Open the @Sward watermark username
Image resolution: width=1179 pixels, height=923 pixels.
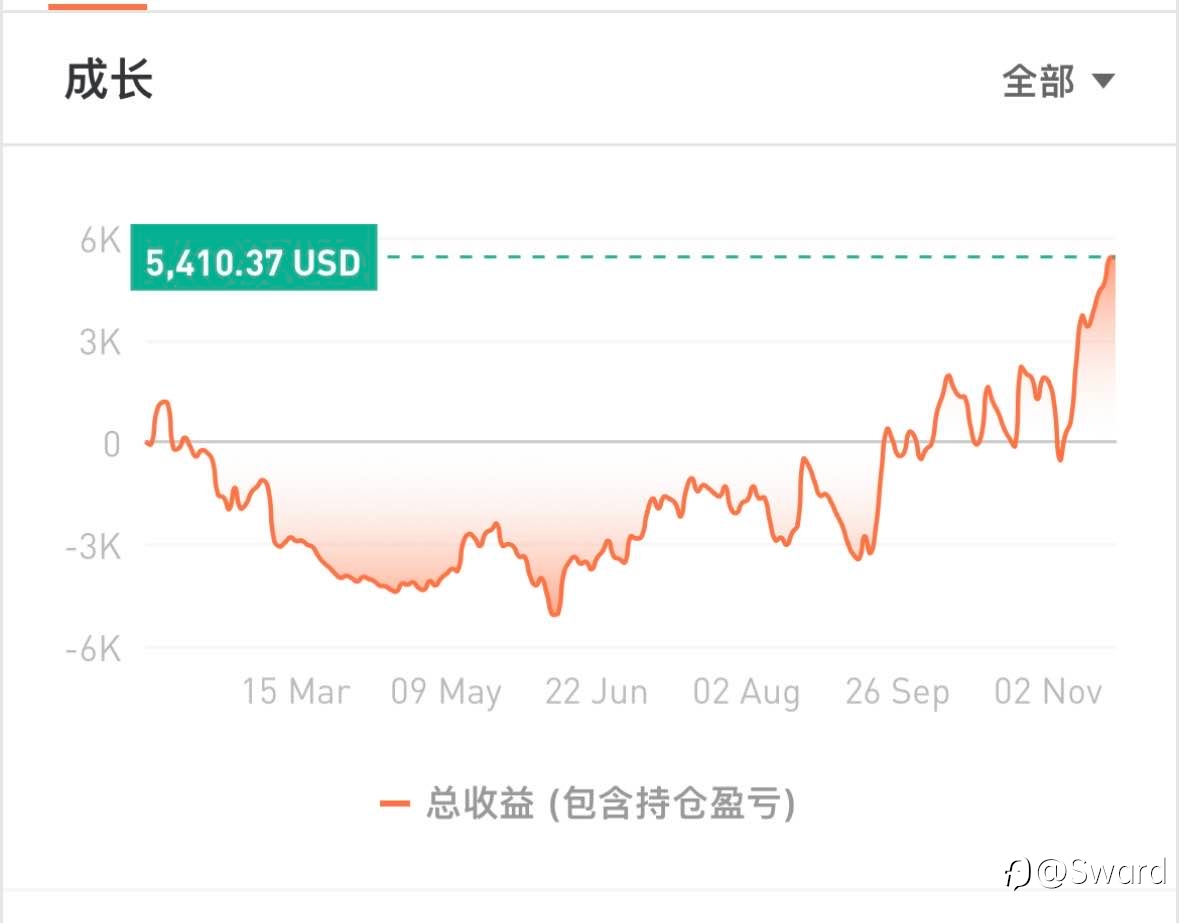click(1102, 872)
